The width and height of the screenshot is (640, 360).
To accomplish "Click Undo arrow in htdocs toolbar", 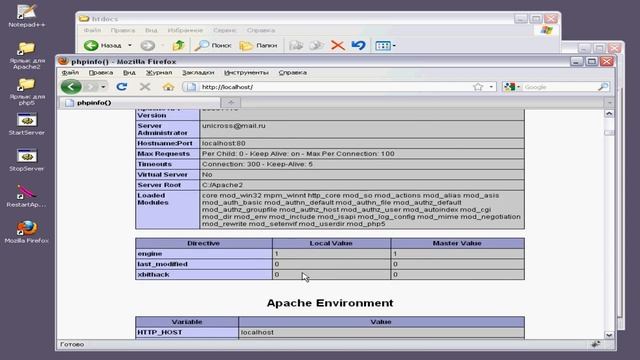I will (x=358, y=45).
